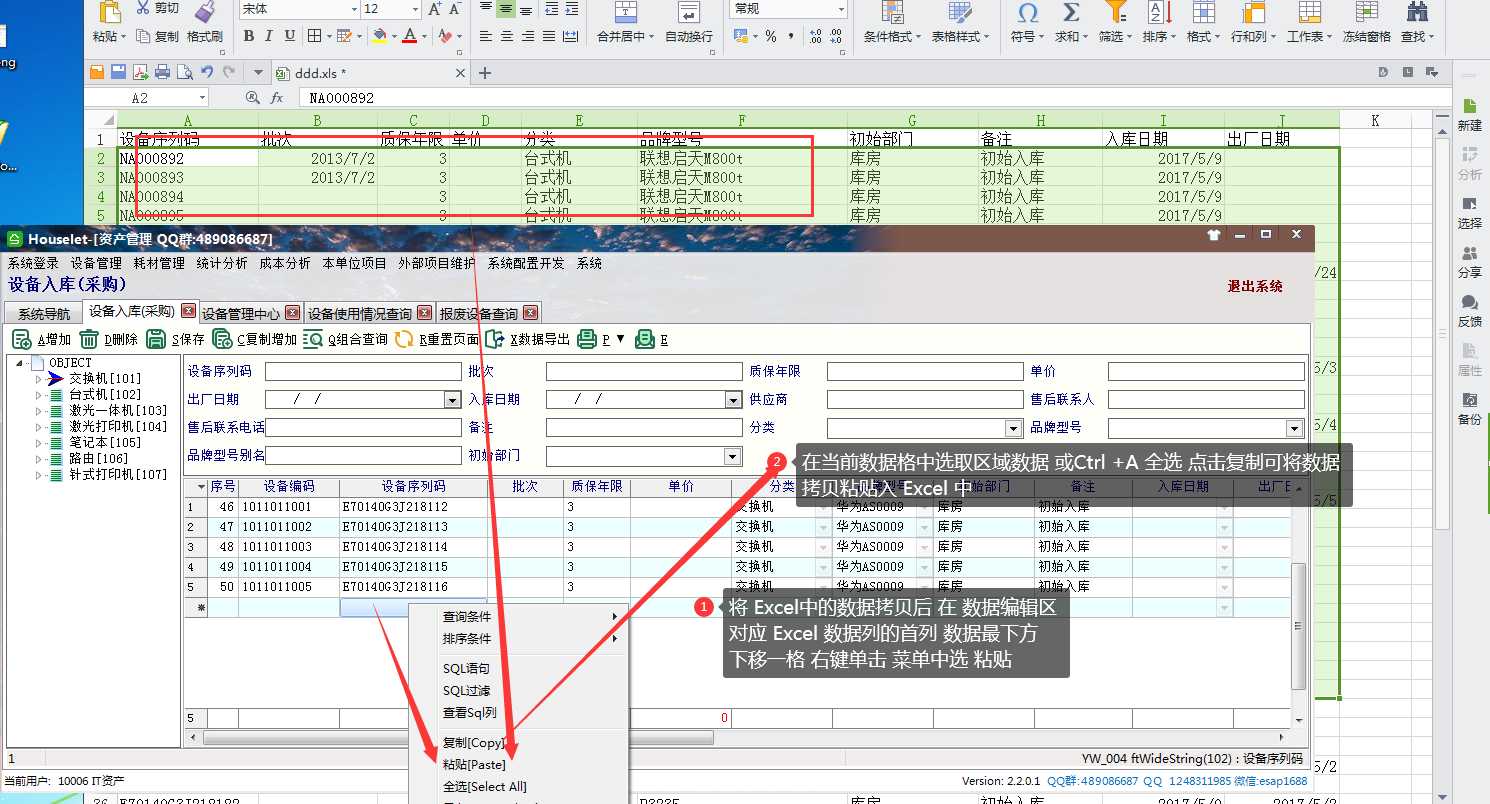
Task: Click the 格式刷 (Format painter) brush icon
Action: tap(205, 11)
